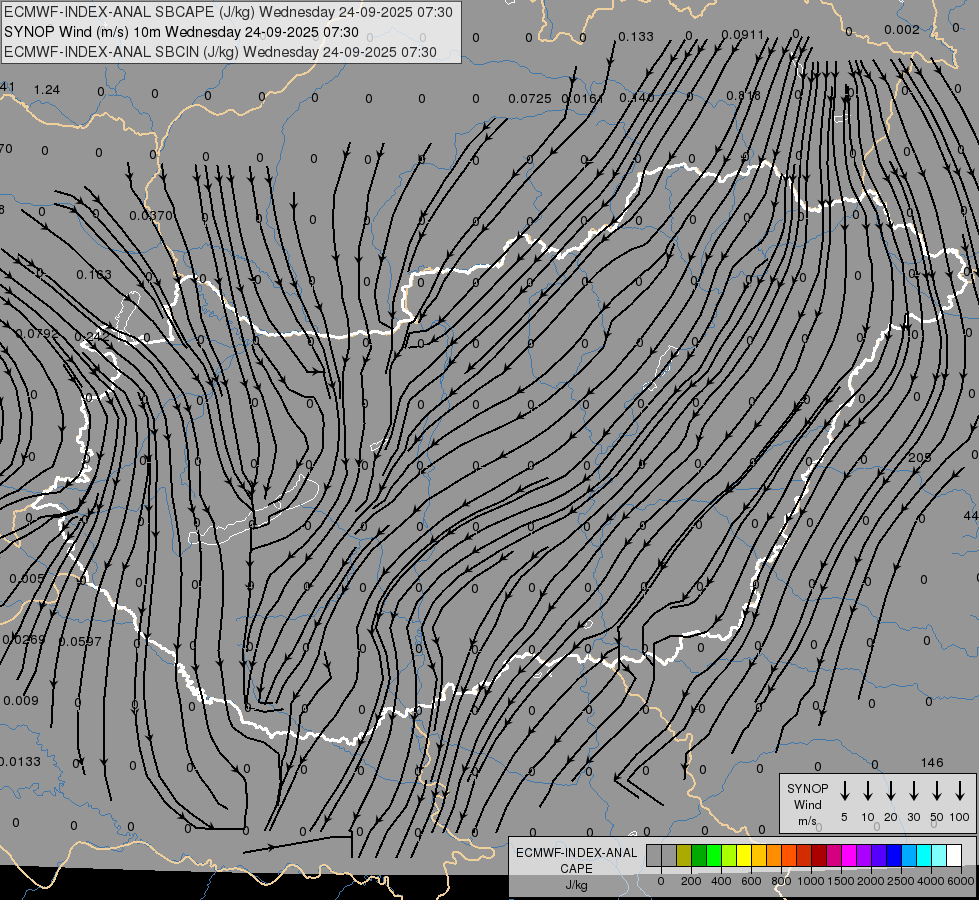This screenshot has height=900, width=979.
Task: Select the SYNOP Wind m/s legend label
Action: [x=807, y=804]
